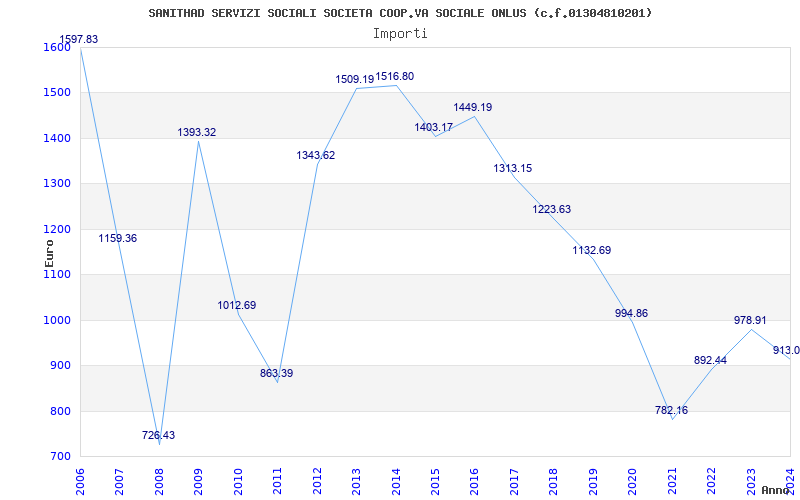Select the 2006 year axis label

pos(80,481)
